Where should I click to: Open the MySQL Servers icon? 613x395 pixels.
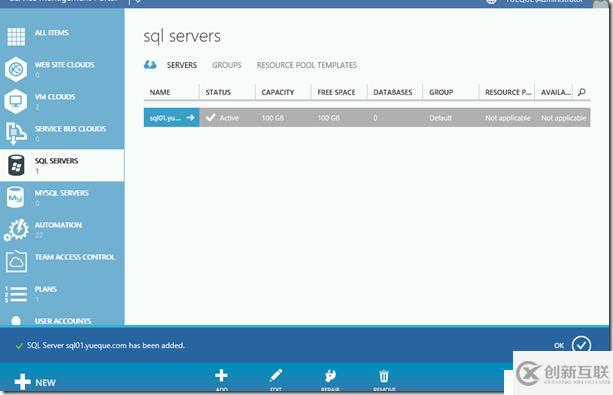click(15, 197)
